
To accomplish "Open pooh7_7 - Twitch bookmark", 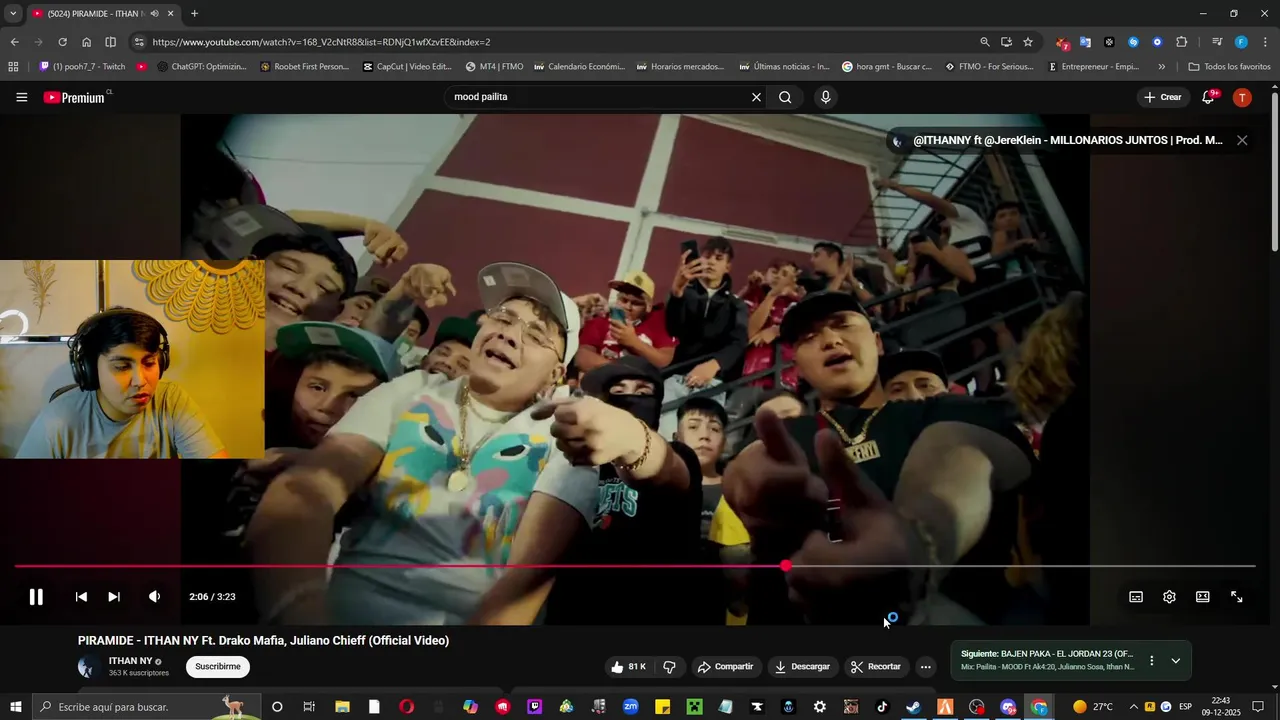I will 82,67.
